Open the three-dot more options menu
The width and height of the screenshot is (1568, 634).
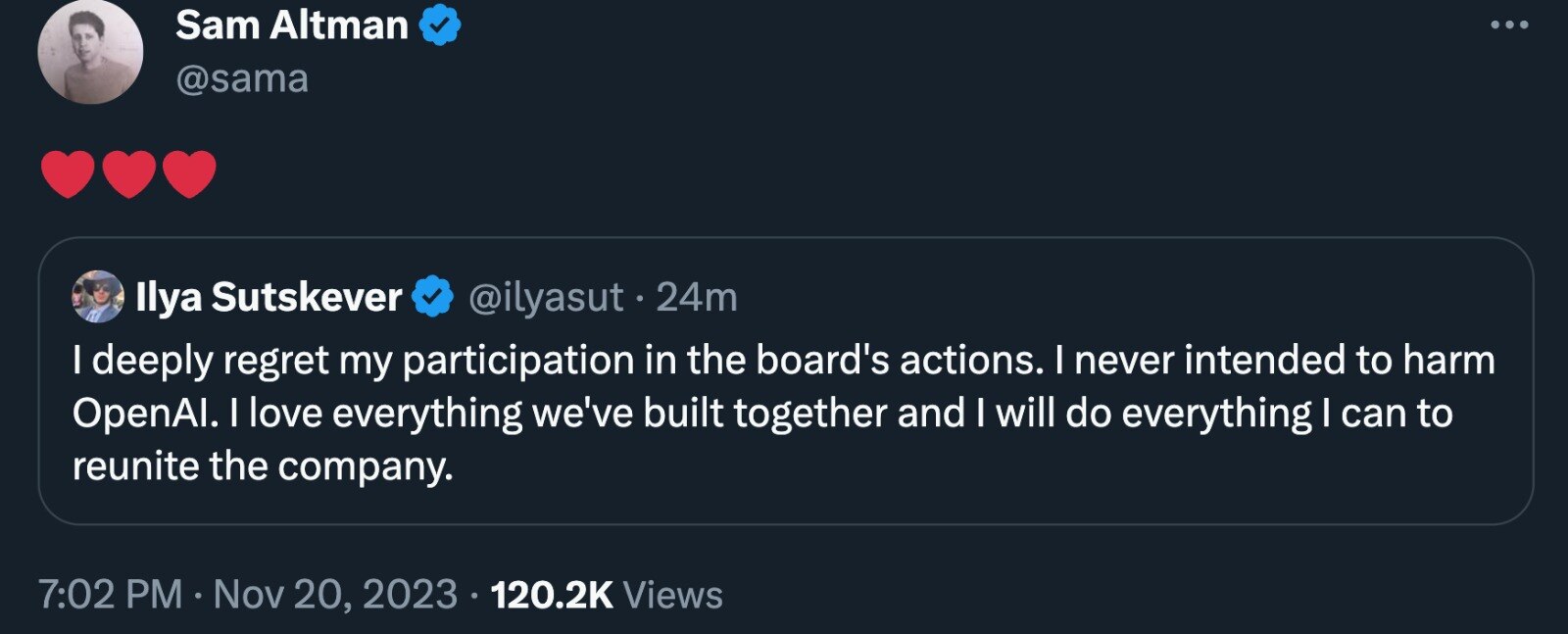coord(1508,25)
